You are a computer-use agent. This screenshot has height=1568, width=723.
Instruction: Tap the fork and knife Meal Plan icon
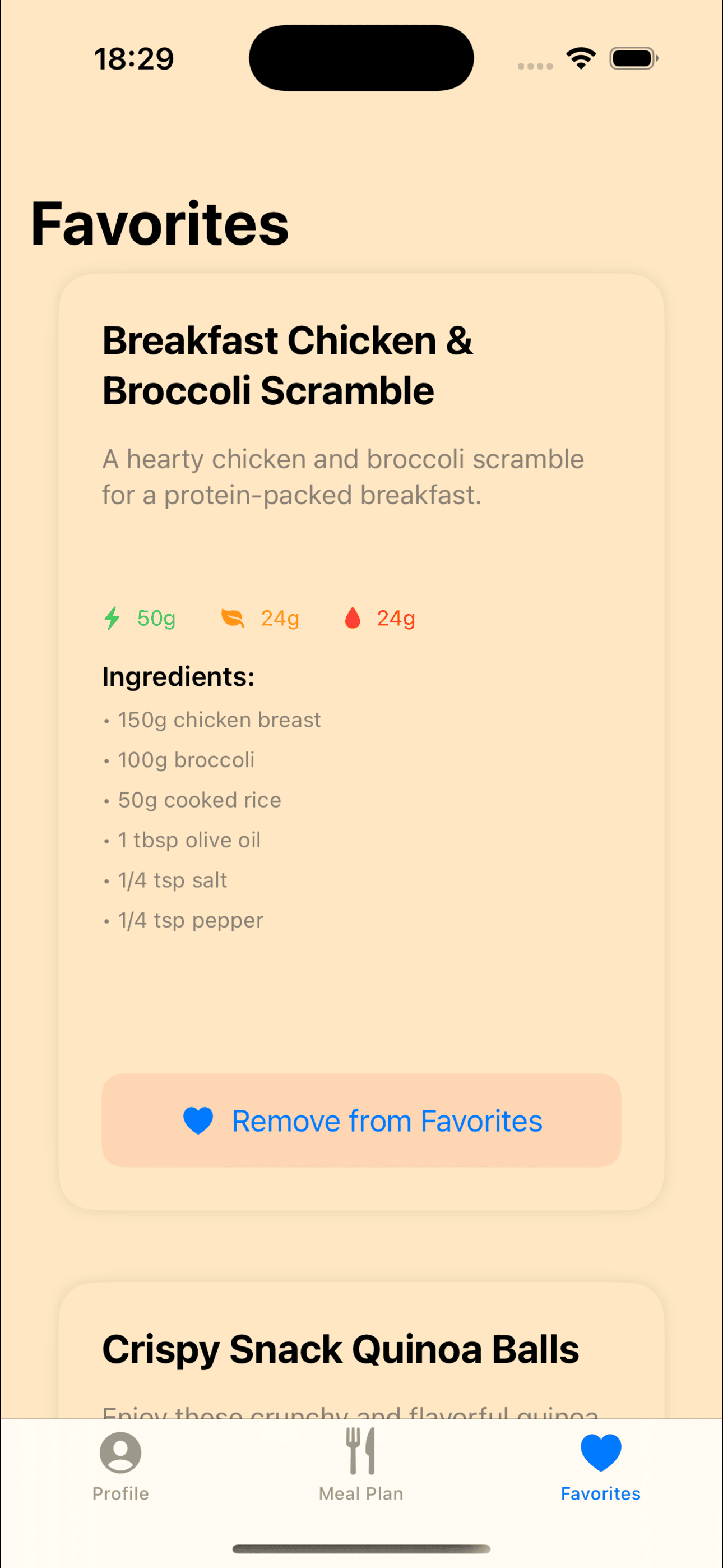coord(361,1451)
